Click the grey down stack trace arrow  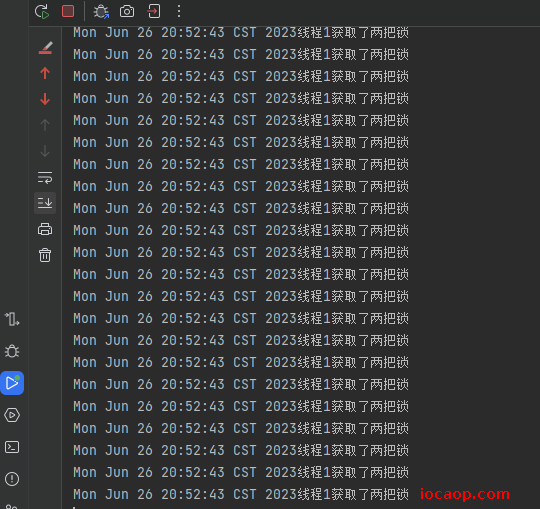point(45,151)
